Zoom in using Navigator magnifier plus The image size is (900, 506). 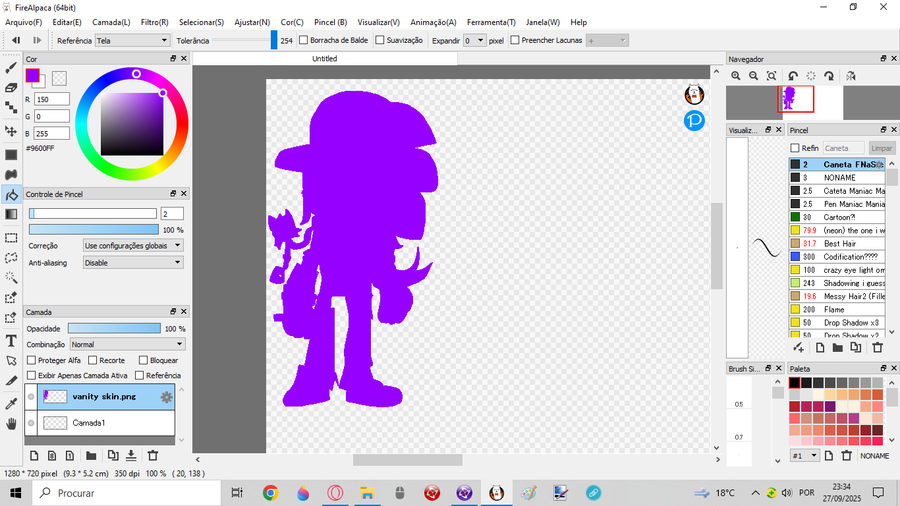point(736,76)
